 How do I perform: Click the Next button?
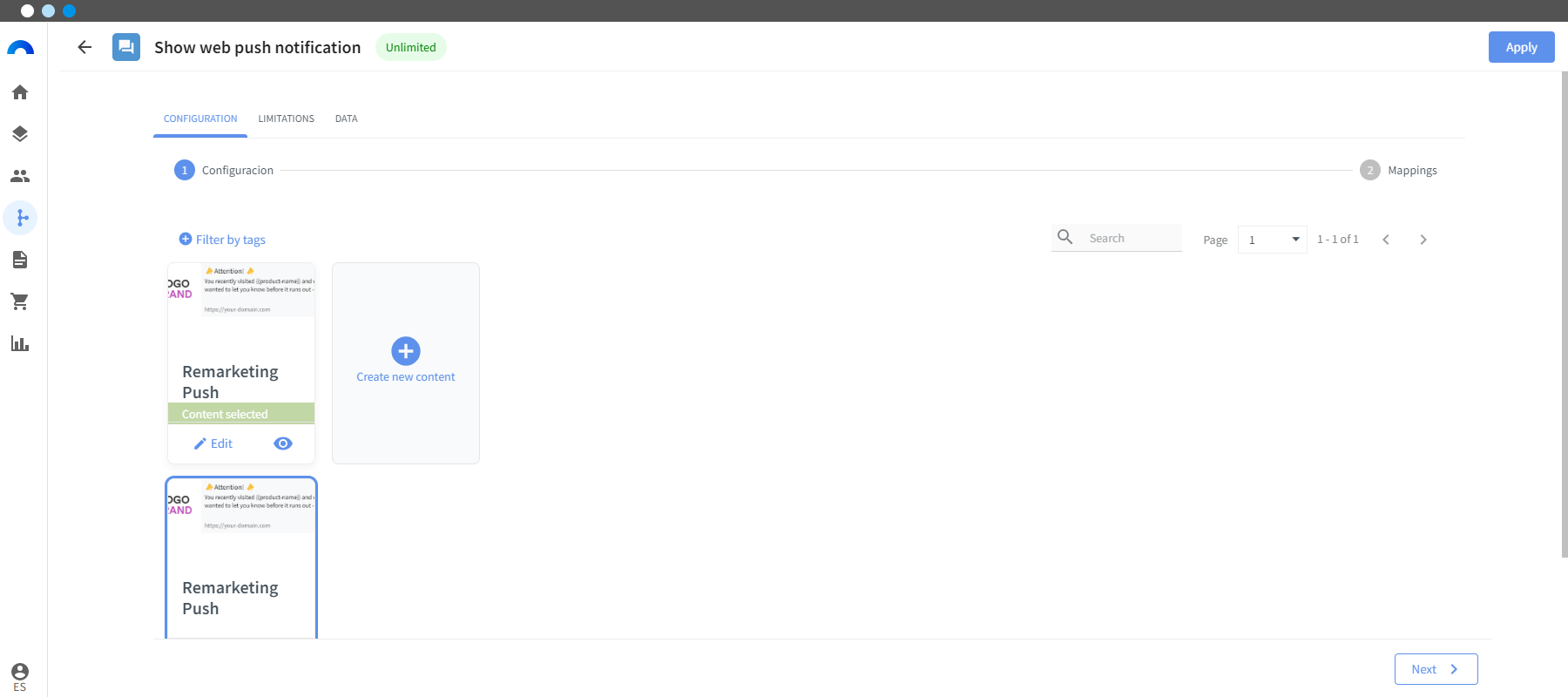coord(1436,669)
